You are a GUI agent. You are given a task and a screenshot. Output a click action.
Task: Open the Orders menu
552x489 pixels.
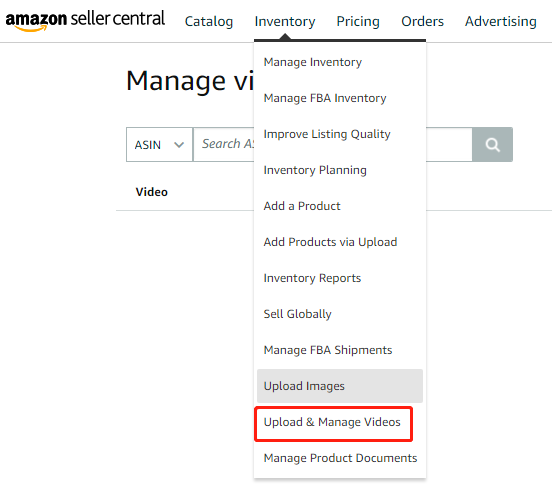[422, 21]
